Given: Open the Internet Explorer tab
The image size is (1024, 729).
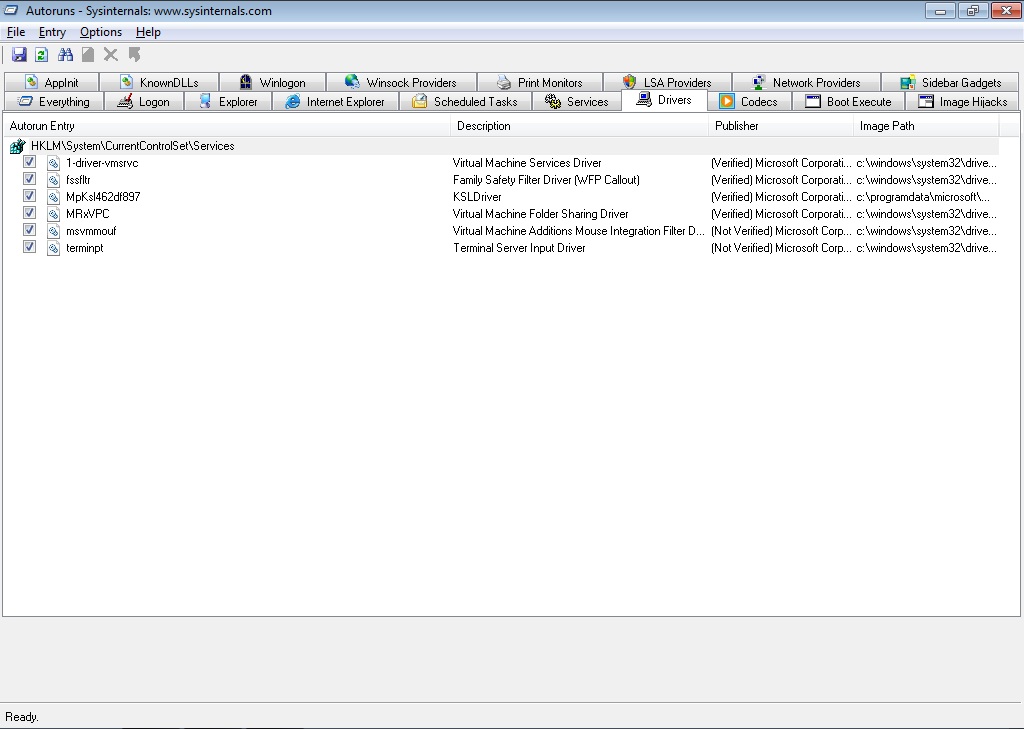Looking at the screenshot, I should 335,101.
